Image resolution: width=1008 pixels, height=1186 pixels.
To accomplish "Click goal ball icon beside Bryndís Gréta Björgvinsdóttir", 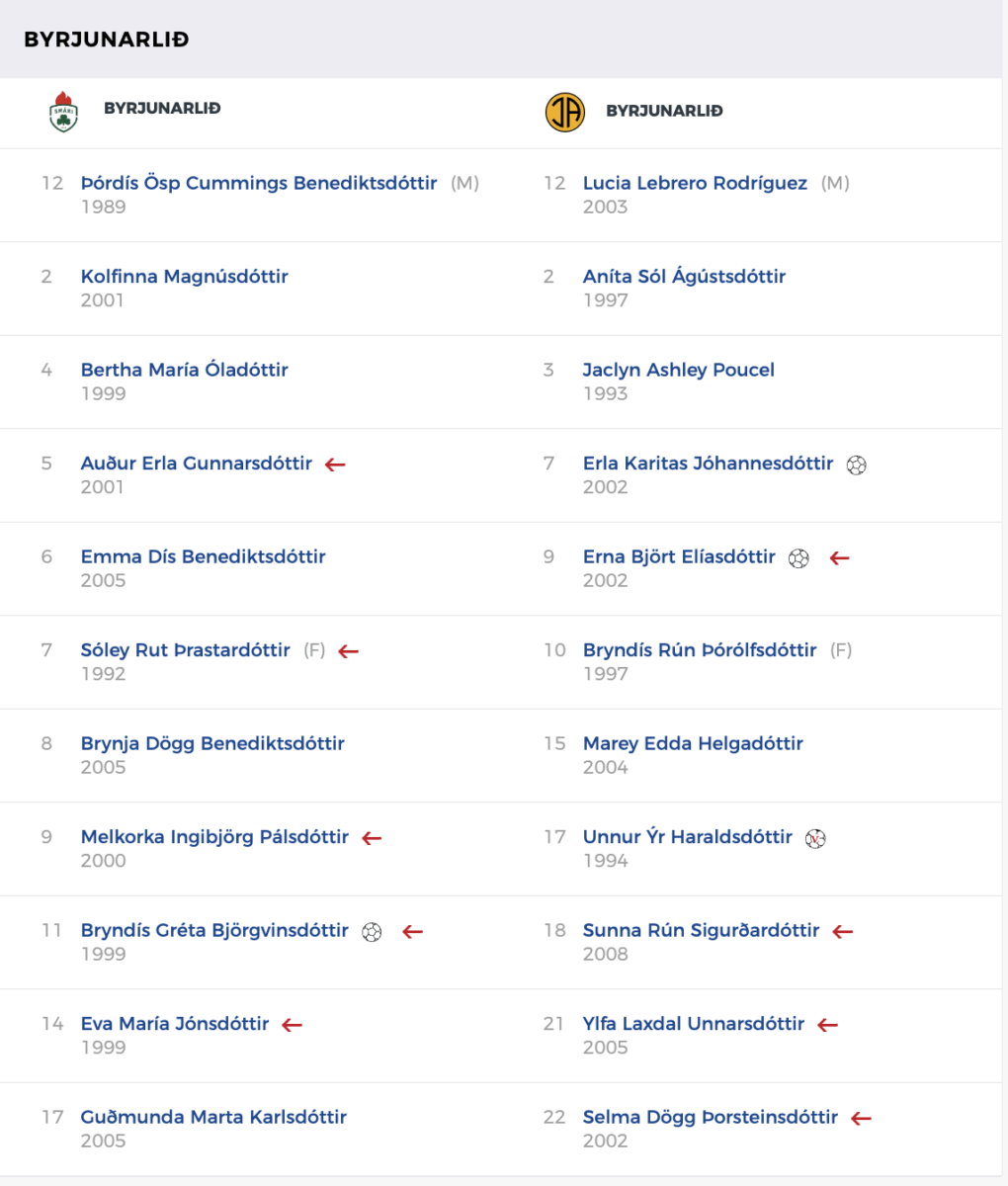I will coord(372,932).
